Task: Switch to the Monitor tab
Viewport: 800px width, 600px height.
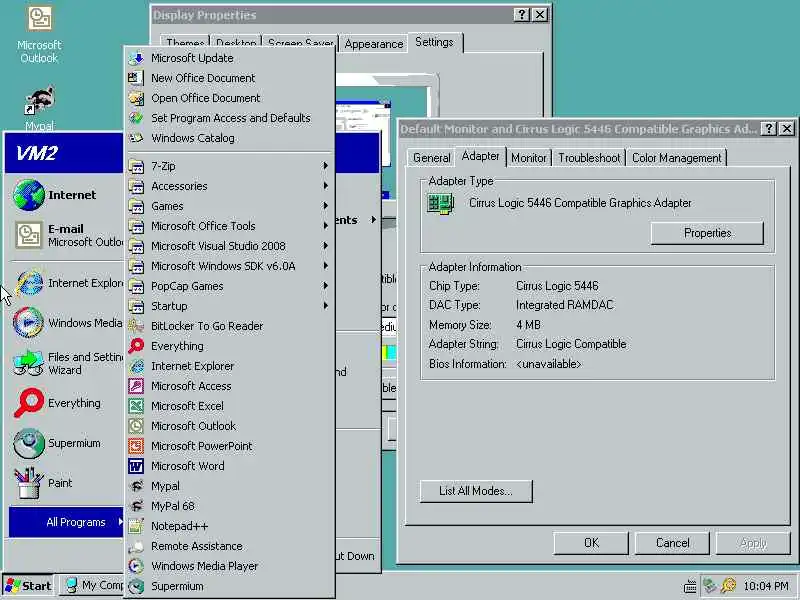Action: pyautogui.click(x=529, y=158)
